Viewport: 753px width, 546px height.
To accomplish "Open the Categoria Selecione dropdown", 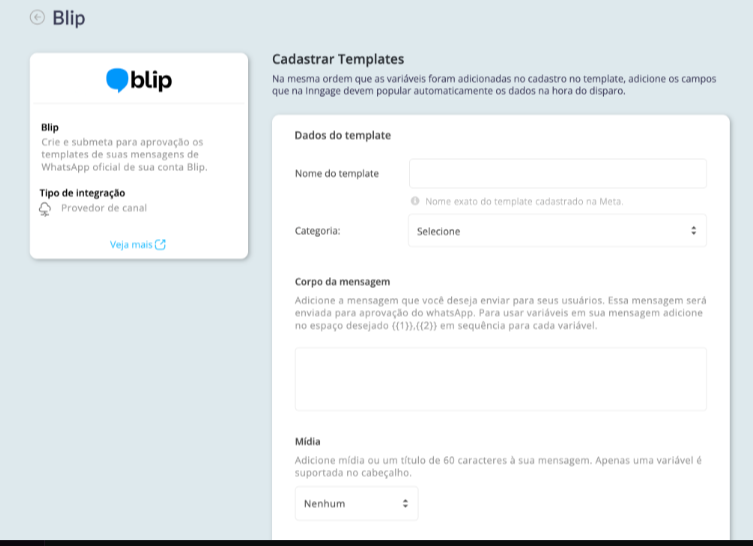I will point(558,231).
